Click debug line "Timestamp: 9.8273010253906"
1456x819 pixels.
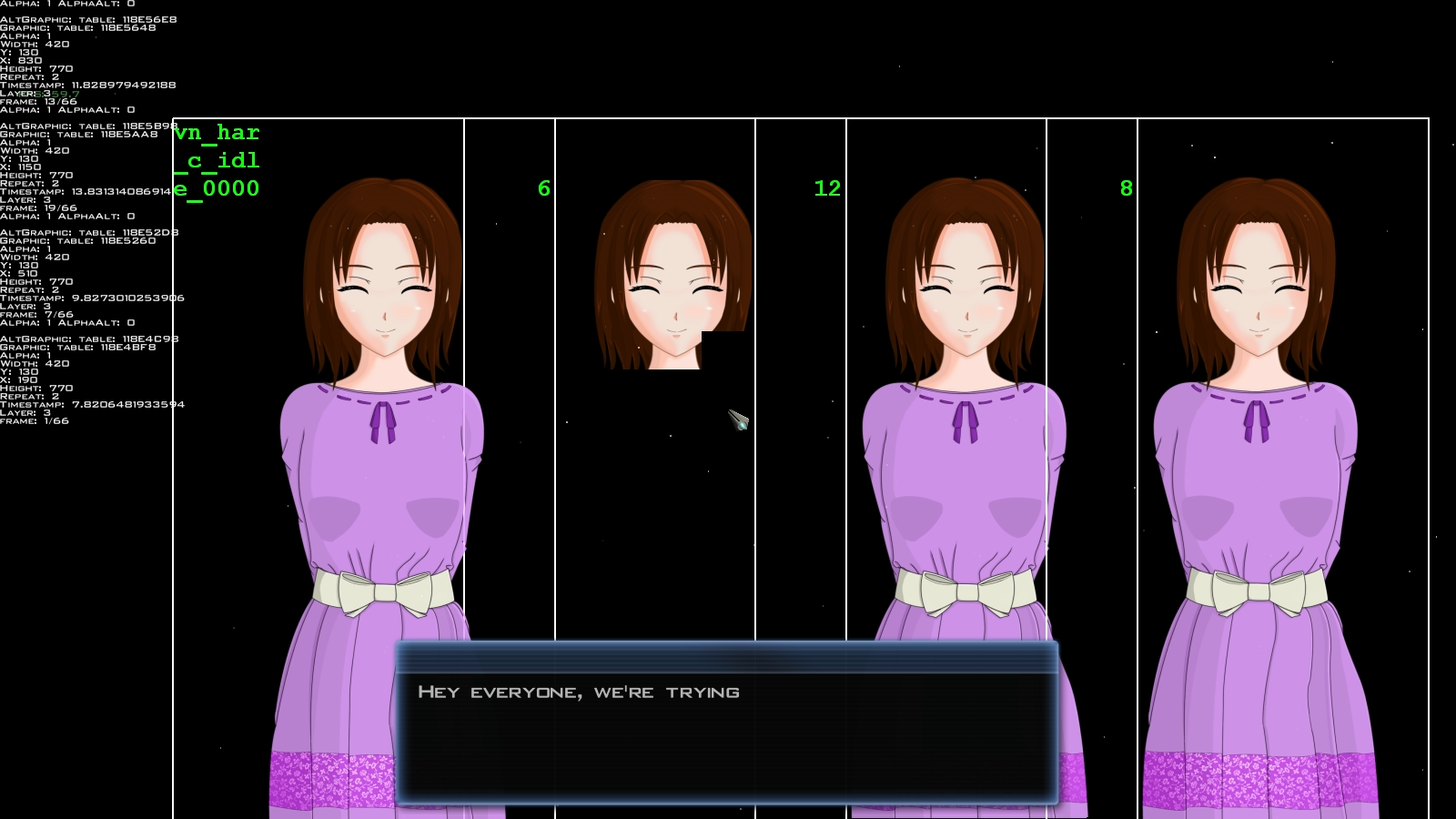coord(92,298)
